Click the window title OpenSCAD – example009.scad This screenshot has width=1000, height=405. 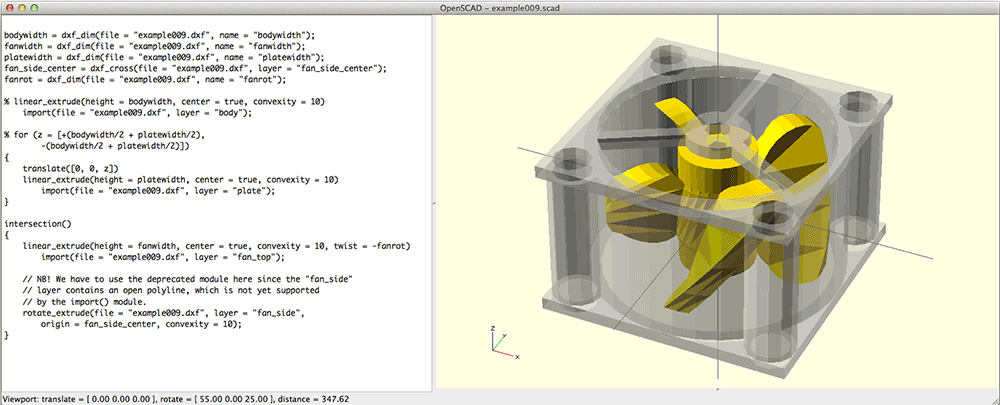[499, 7]
